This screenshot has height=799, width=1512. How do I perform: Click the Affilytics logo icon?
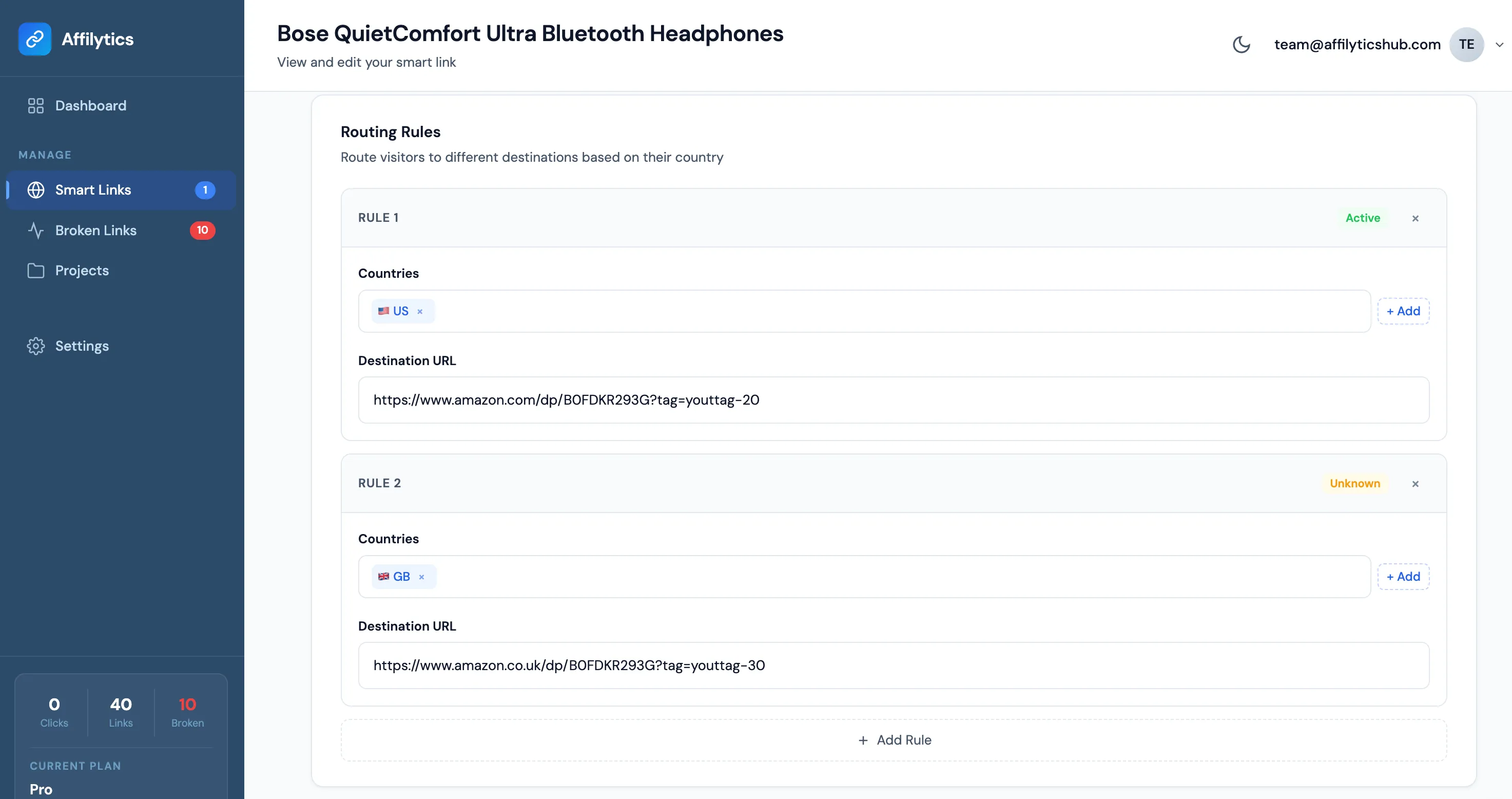34,40
